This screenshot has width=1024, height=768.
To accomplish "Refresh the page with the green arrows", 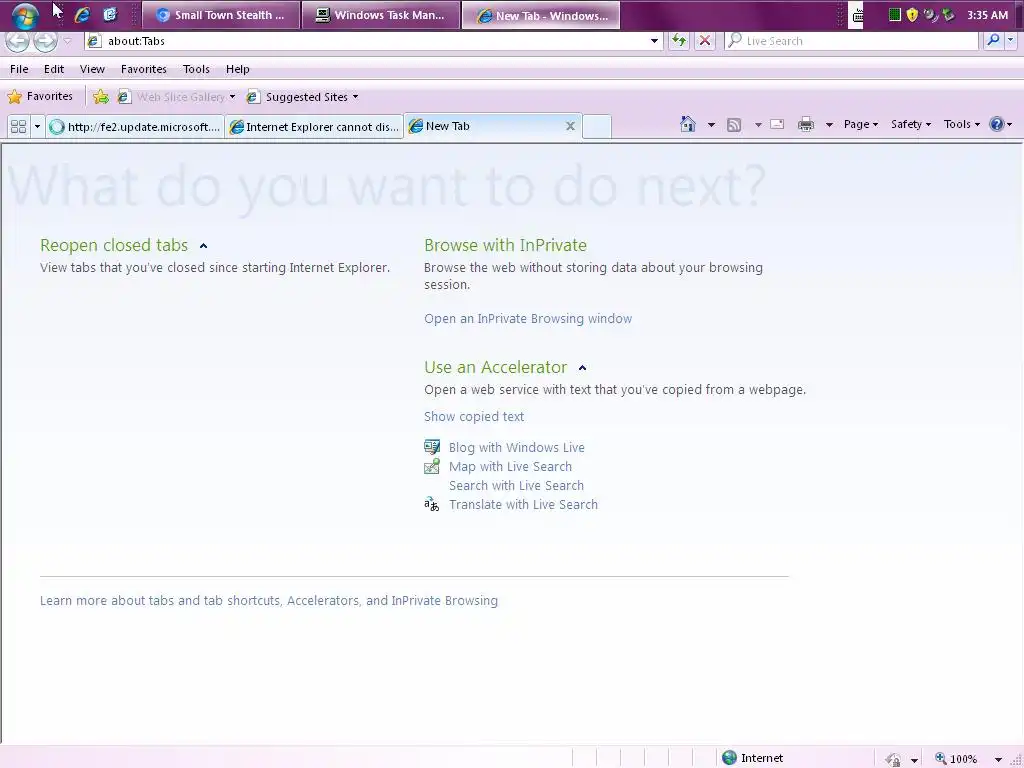I will [x=679, y=41].
